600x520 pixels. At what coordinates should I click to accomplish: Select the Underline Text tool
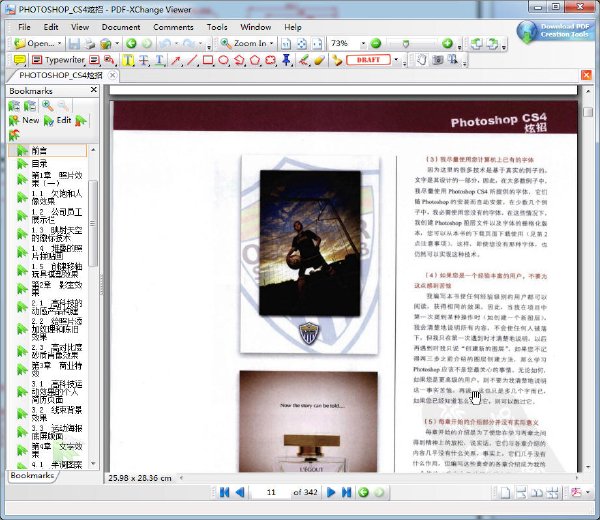point(160,60)
